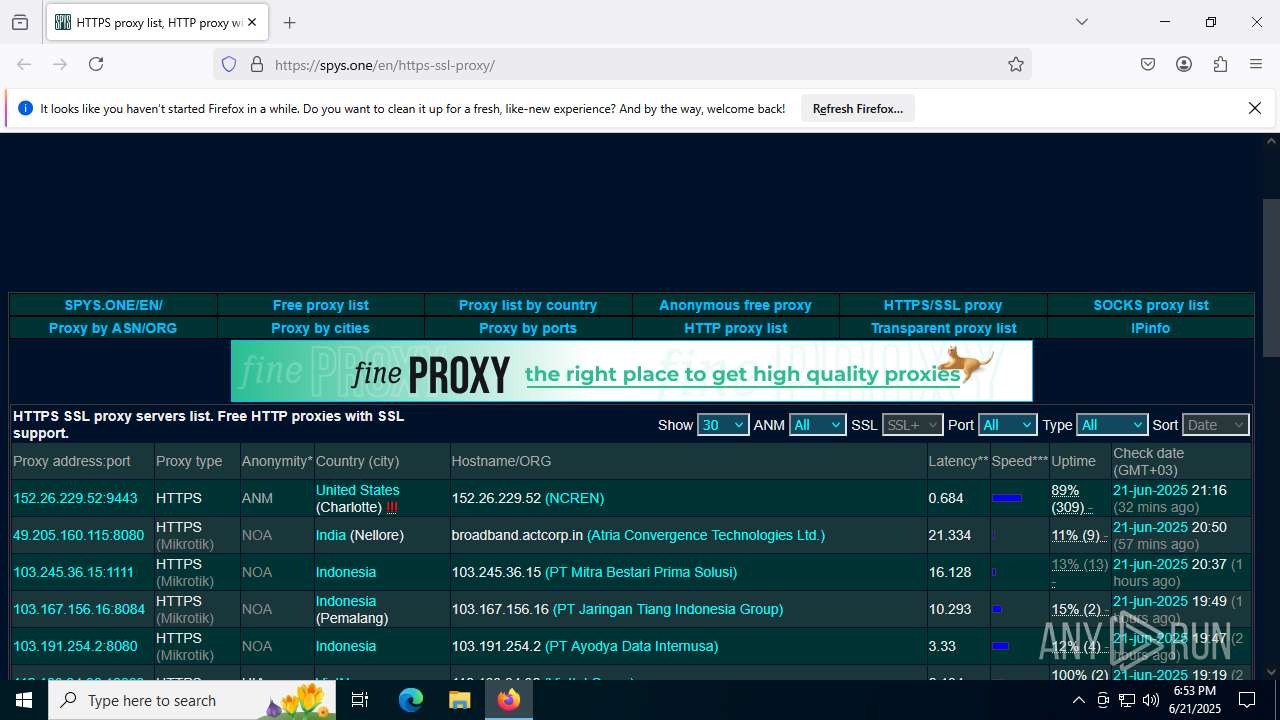Screen dimensions: 1280x720
Task: Open India country link
Action: pos(331,535)
